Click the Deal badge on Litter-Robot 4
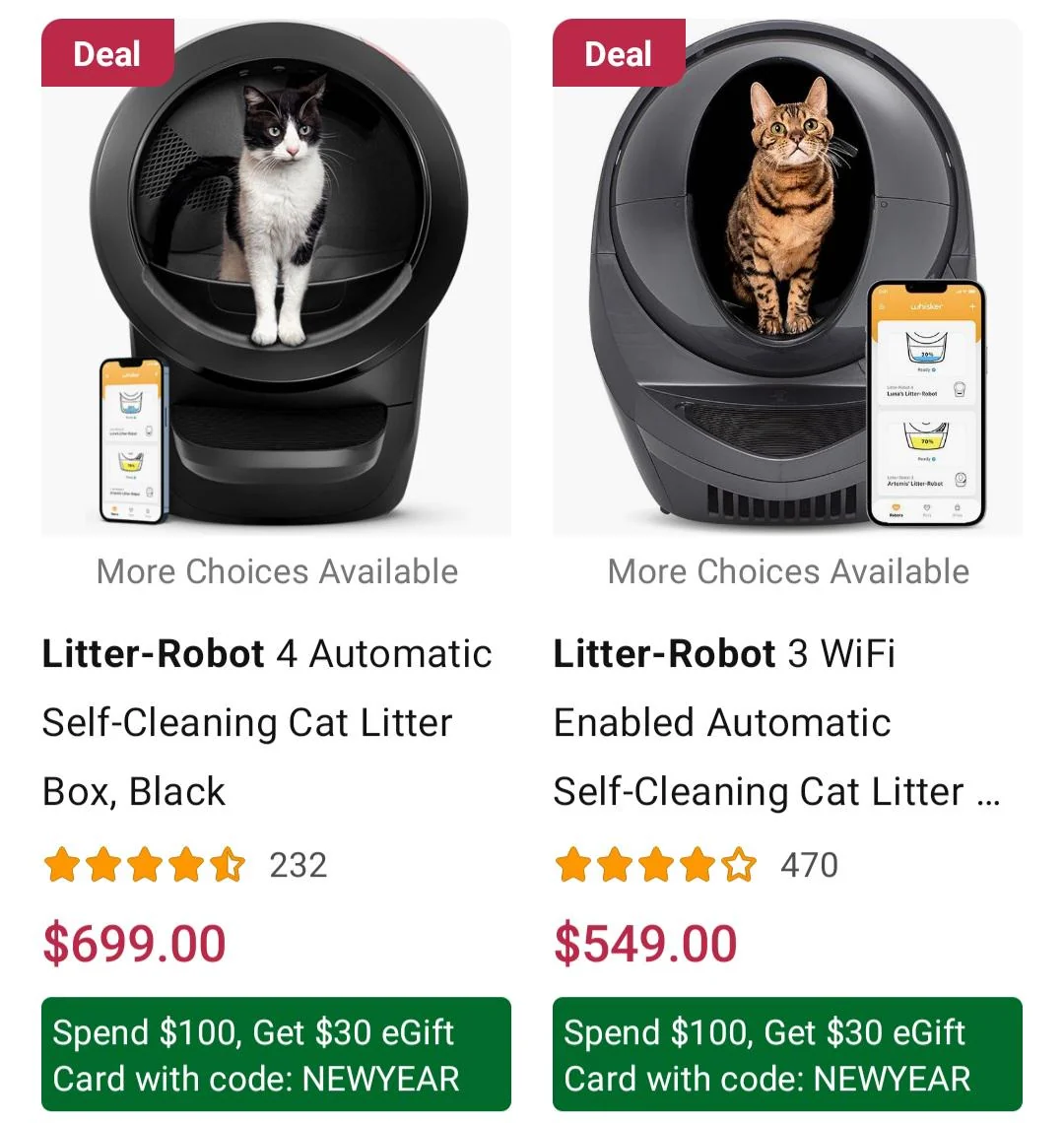Screen dimensions: 1064x1123 (106, 54)
